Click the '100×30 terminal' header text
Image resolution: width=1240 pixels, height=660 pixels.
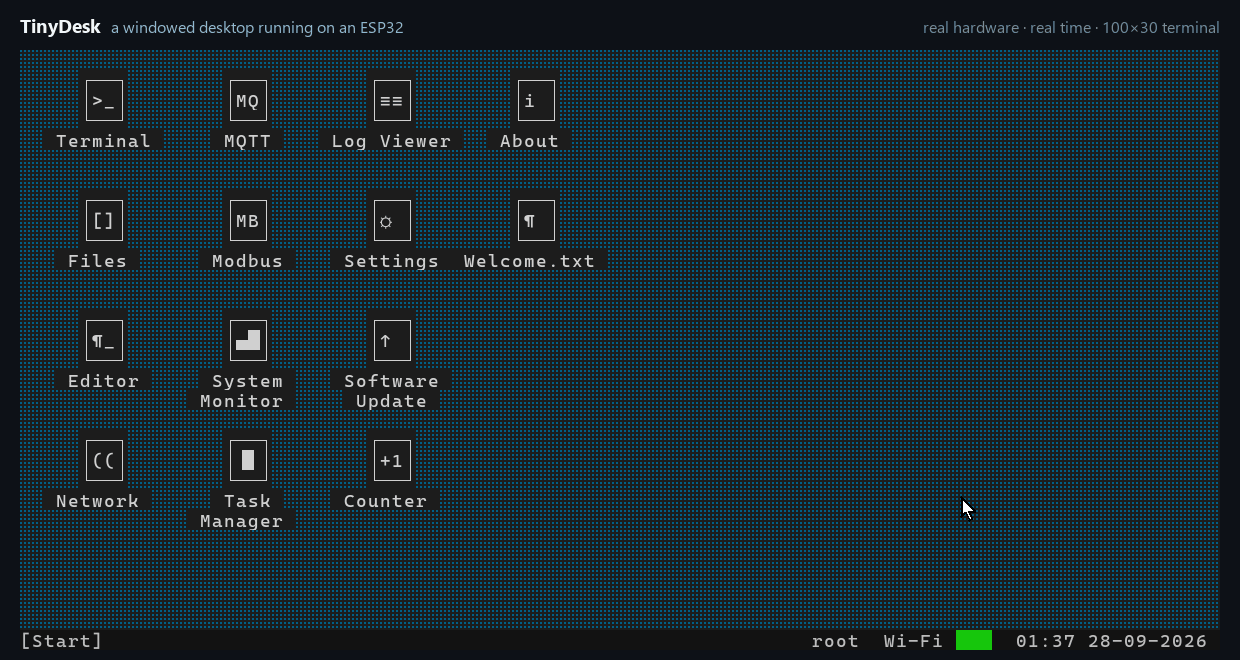coord(1161,28)
